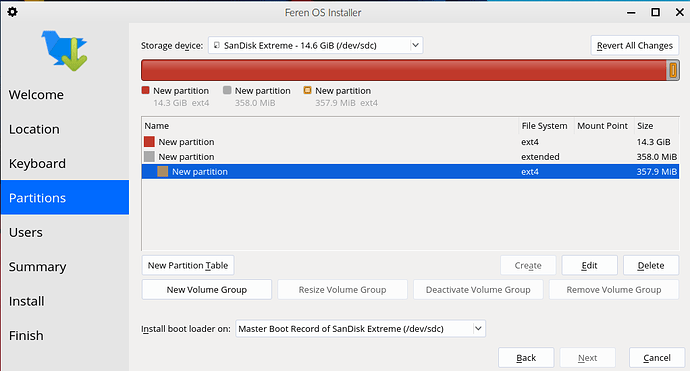Go to the Users step in sidebar
Image resolution: width=690 pixels, height=371 pixels.
[x=65, y=232]
